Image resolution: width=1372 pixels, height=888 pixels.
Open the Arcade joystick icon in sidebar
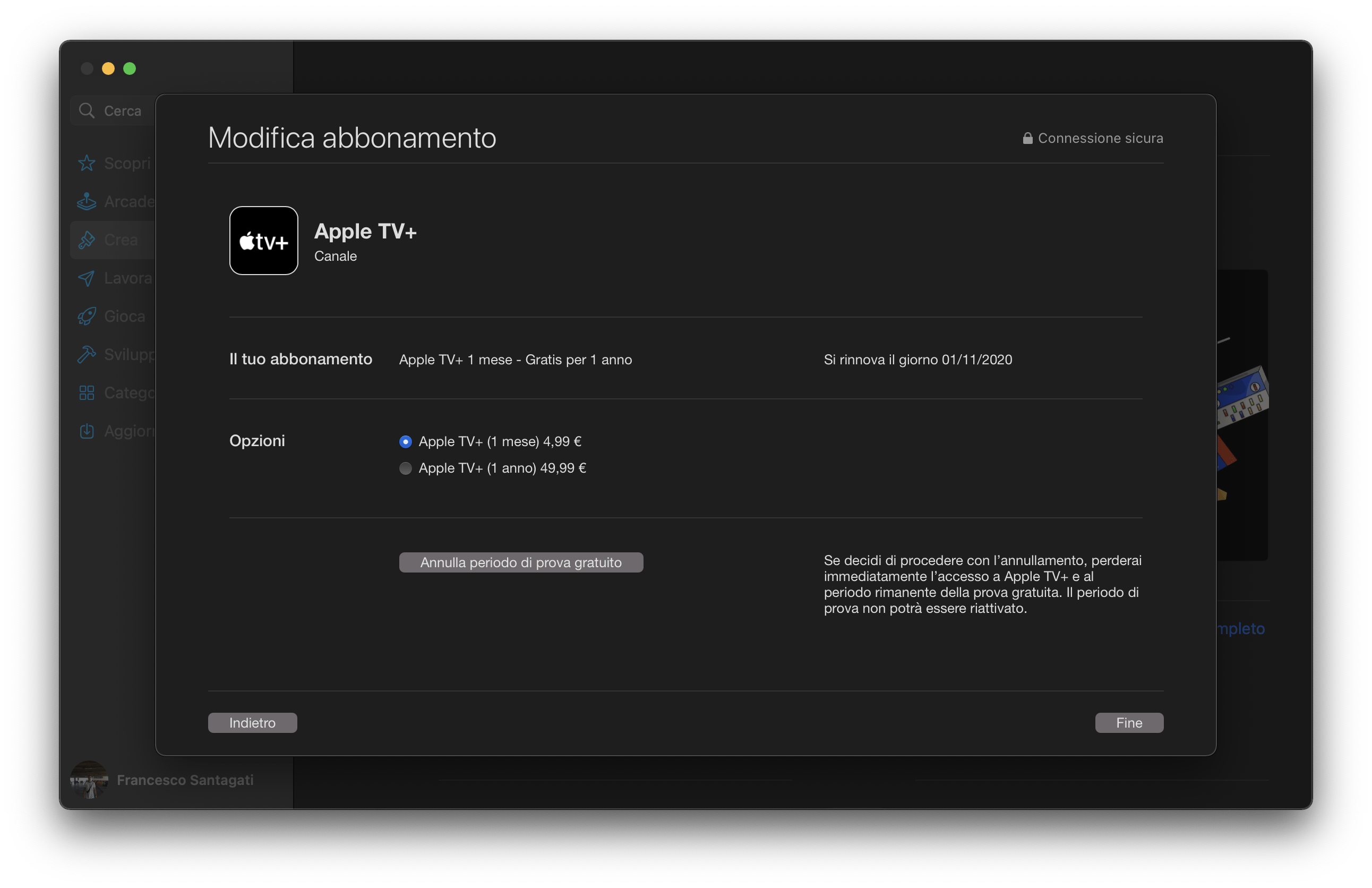point(87,201)
